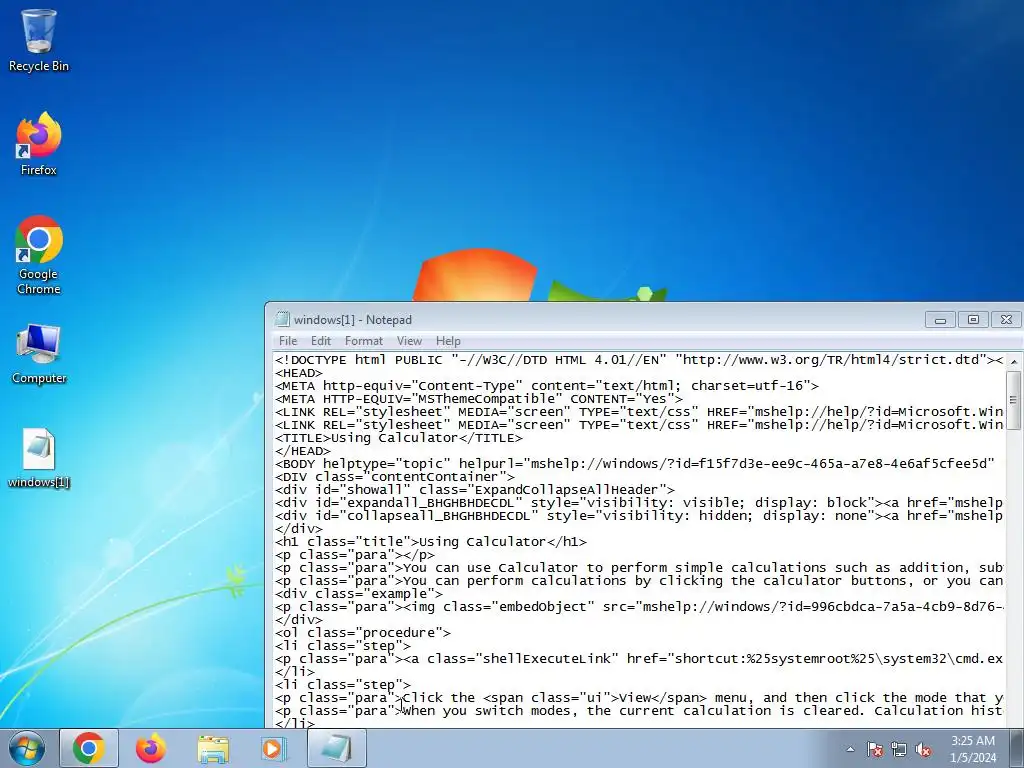Click the line with shellExecuteLink href
Screen dimensions: 1024x768
[639, 658]
